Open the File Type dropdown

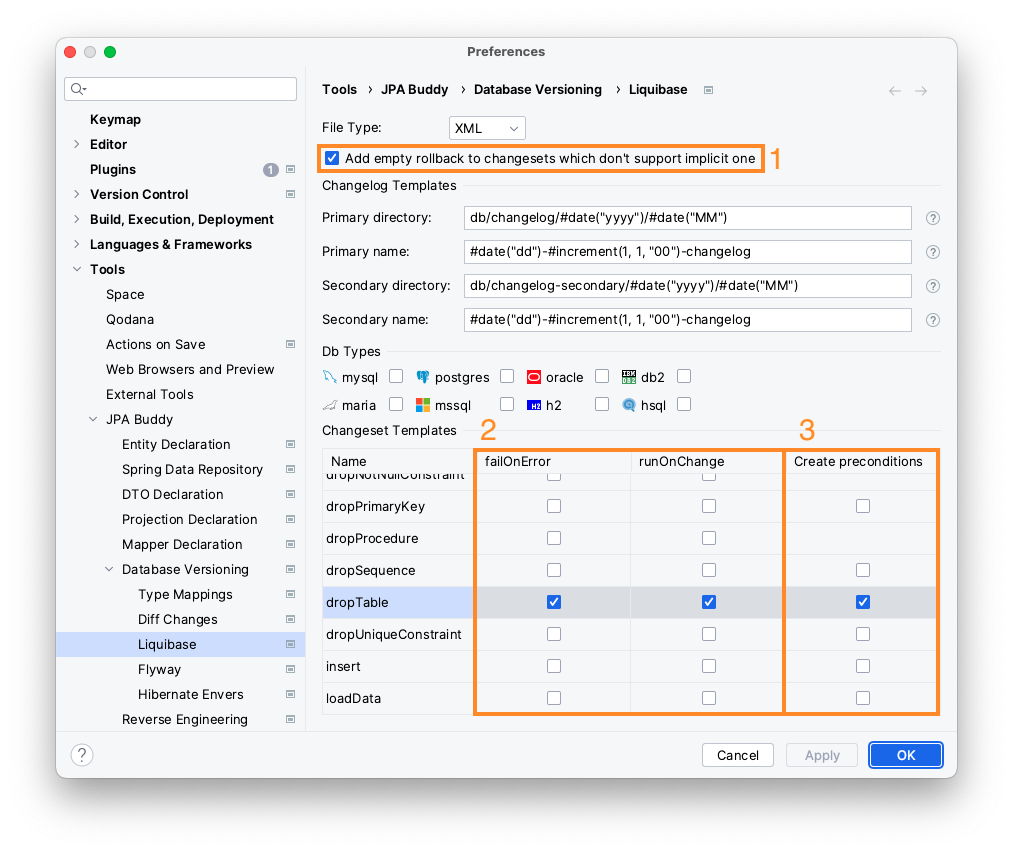(487, 128)
